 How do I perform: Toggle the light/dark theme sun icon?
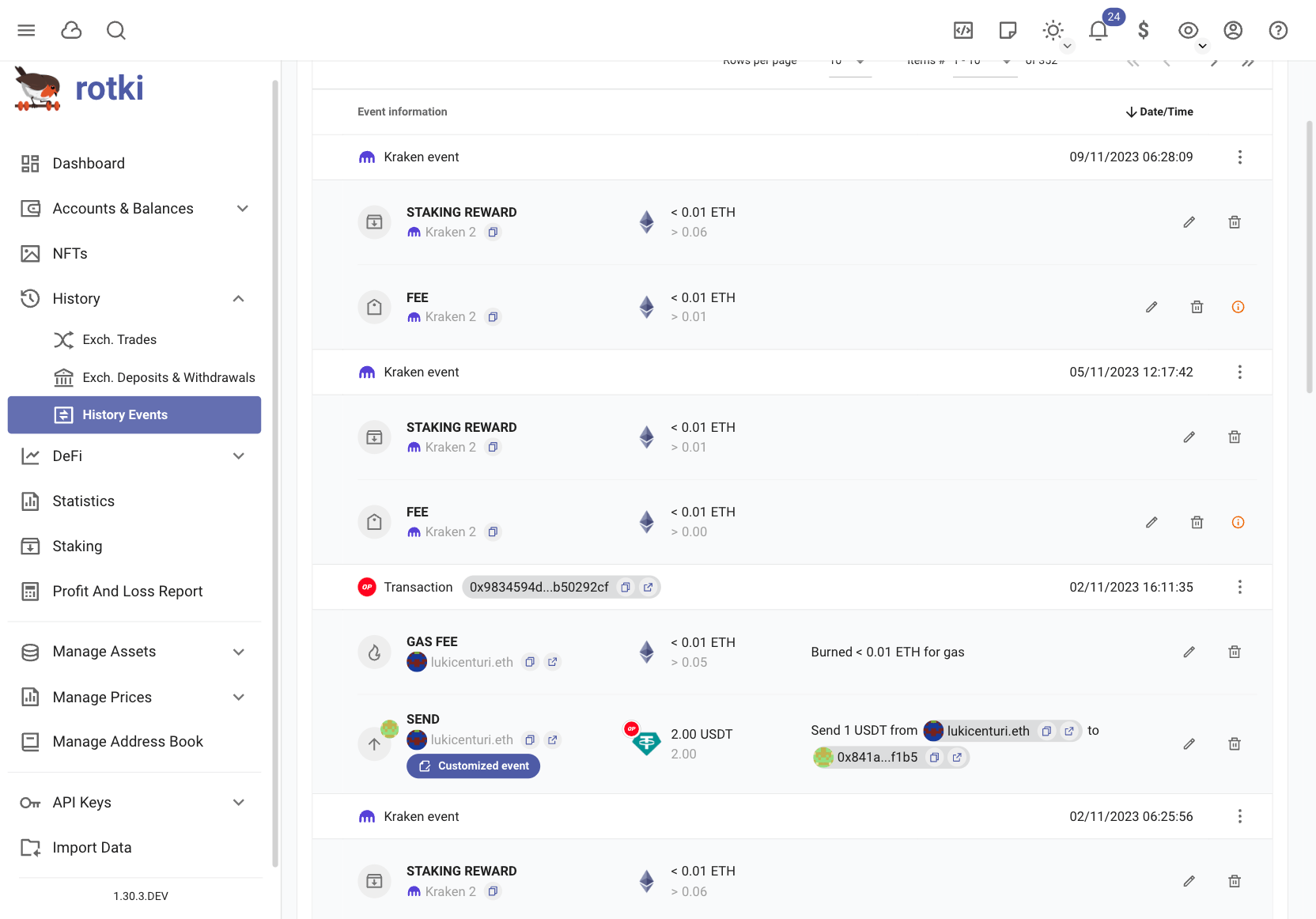pyautogui.click(x=1053, y=30)
